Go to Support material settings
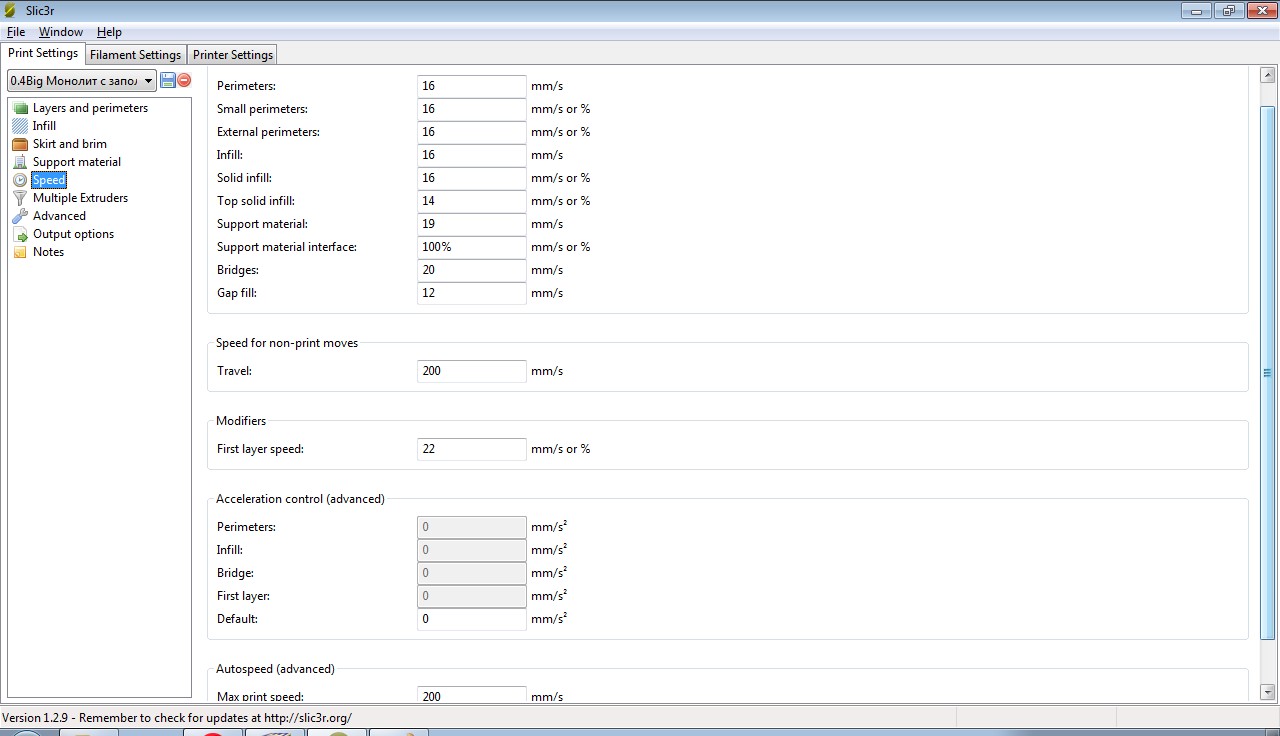1280x736 pixels. tap(76, 162)
